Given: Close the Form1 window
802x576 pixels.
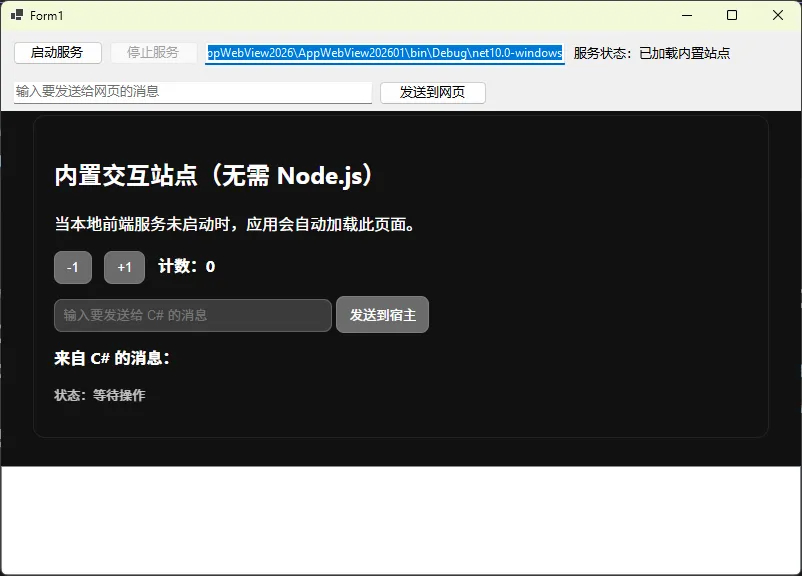Looking at the screenshot, I should [x=778, y=15].
